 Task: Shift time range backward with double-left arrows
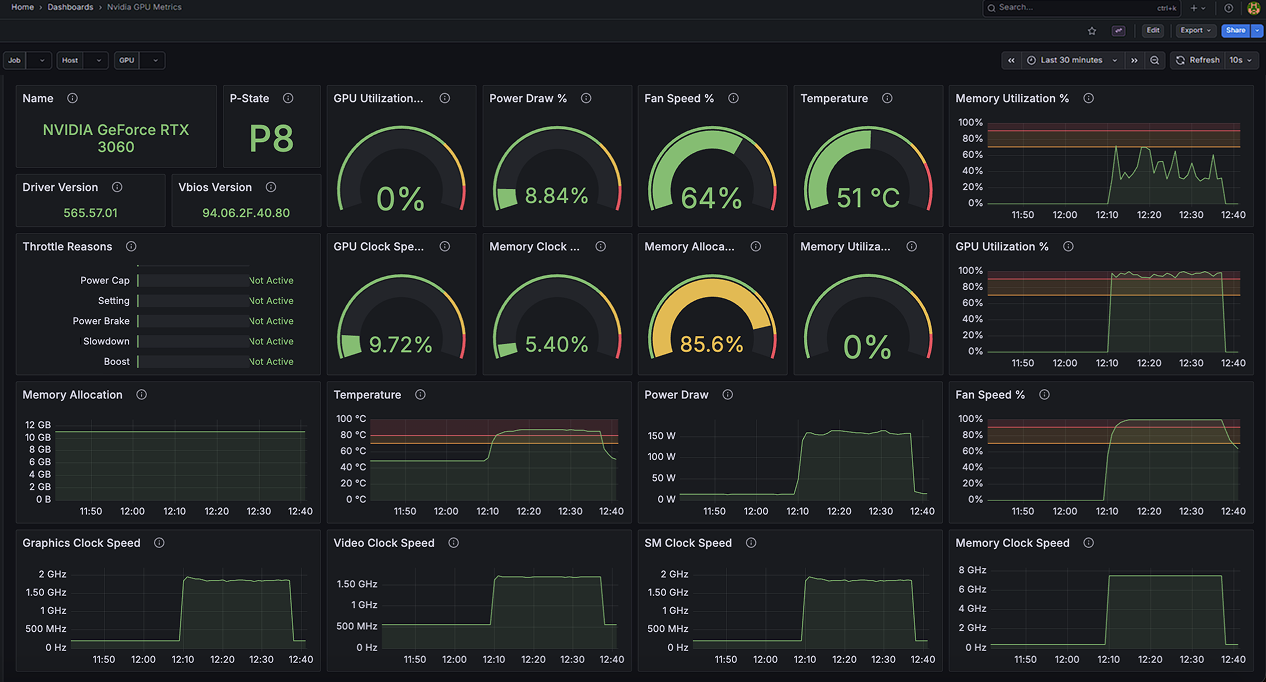(x=1012, y=60)
